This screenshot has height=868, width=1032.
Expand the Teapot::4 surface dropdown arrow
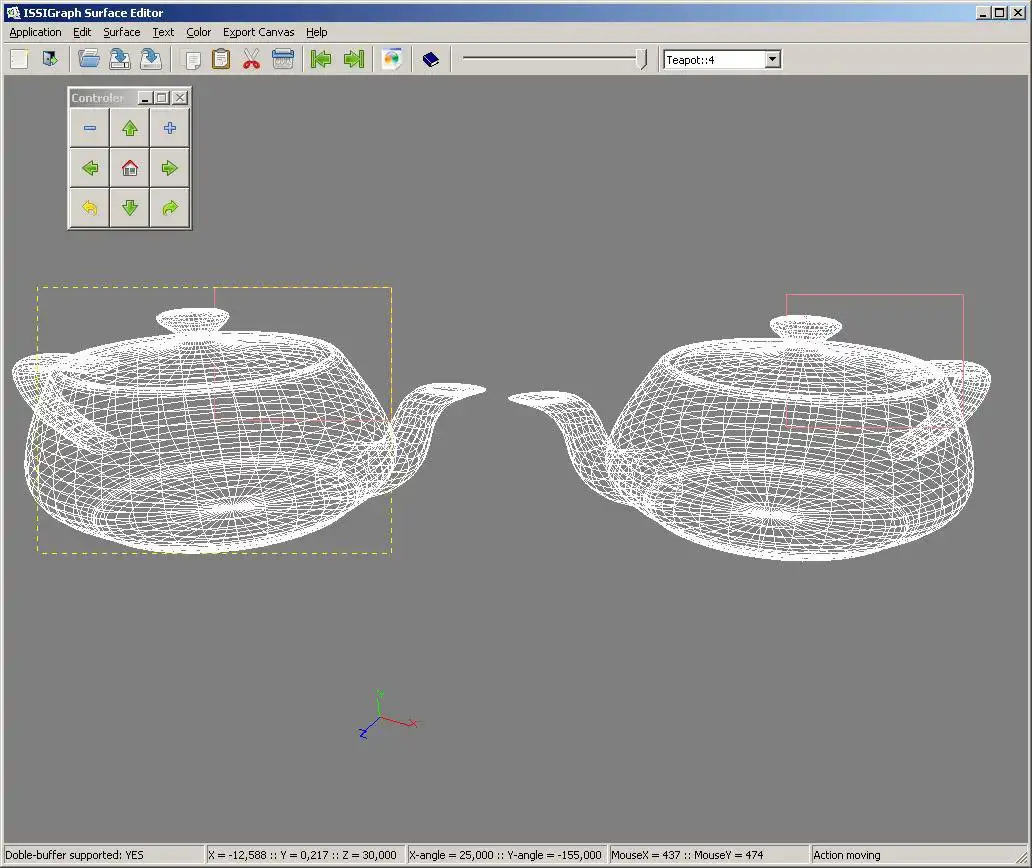tap(773, 59)
